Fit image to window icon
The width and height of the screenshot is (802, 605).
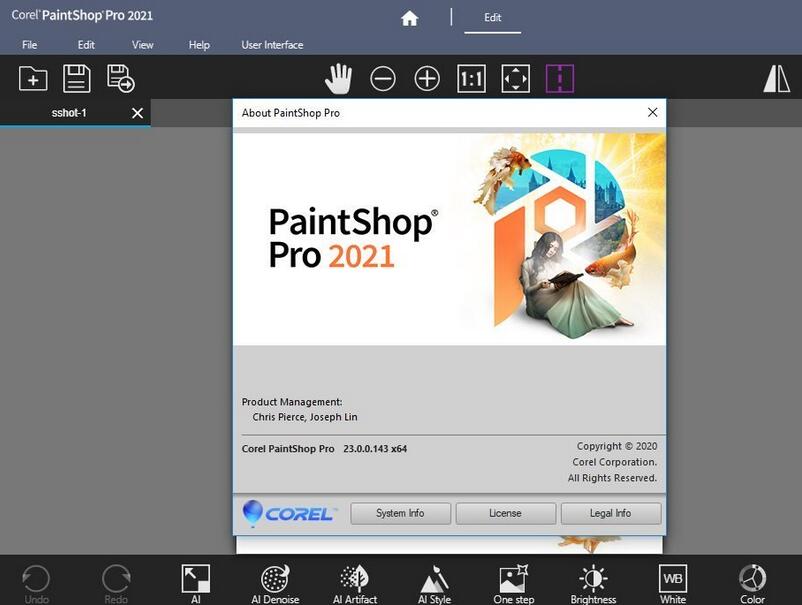516,79
